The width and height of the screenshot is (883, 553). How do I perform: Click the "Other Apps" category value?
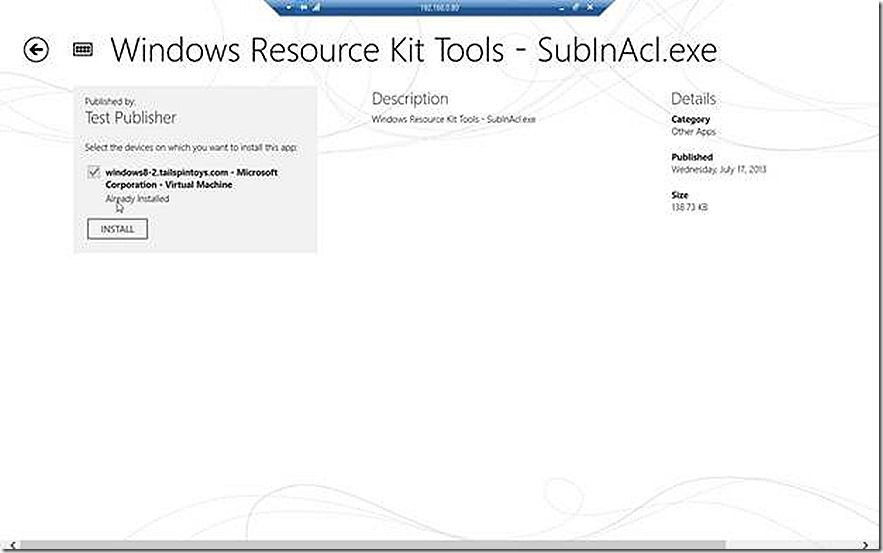pyautogui.click(x=693, y=132)
